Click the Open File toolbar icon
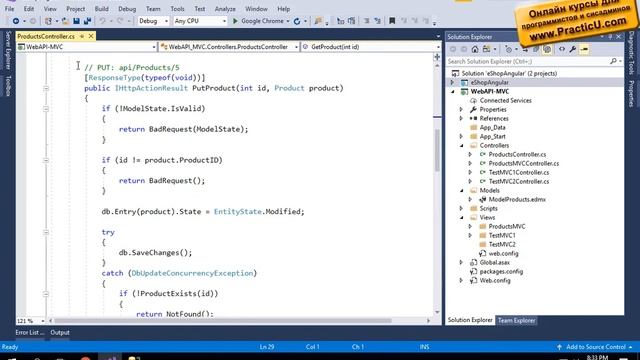This screenshot has width=640, height=360. point(65,21)
